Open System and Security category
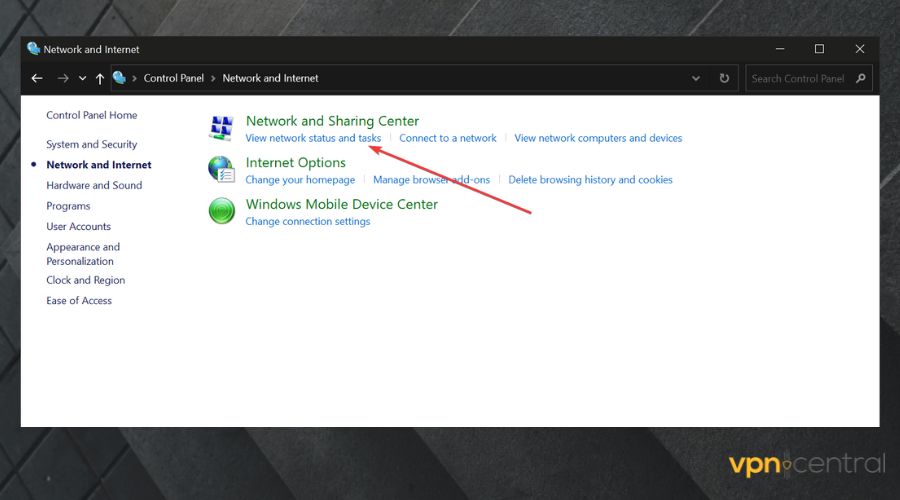This screenshot has height=500, width=900. tap(91, 144)
